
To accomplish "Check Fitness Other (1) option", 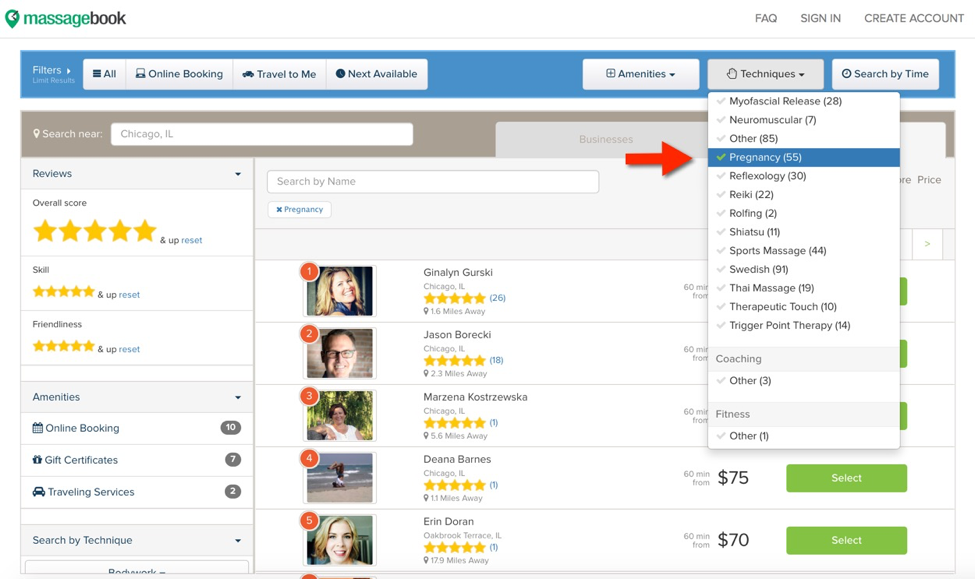I will [x=803, y=436].
